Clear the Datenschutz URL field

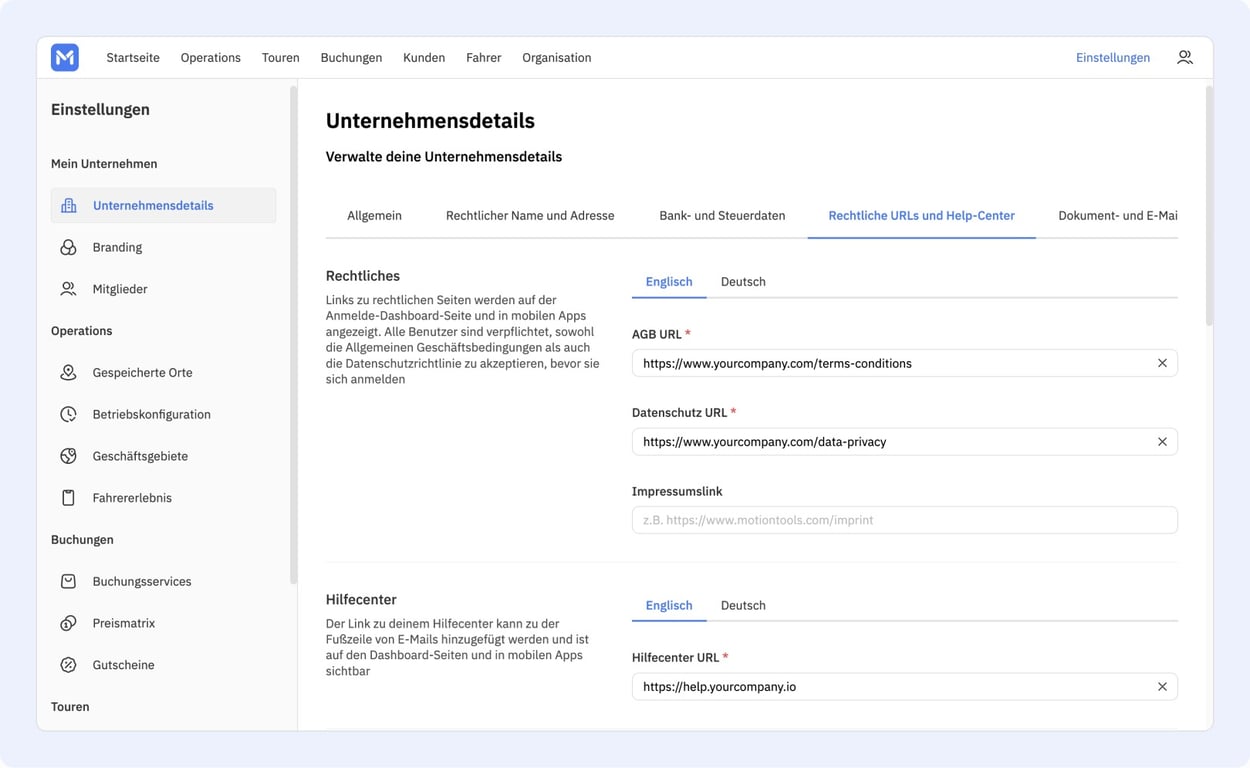click(1162, 442)
